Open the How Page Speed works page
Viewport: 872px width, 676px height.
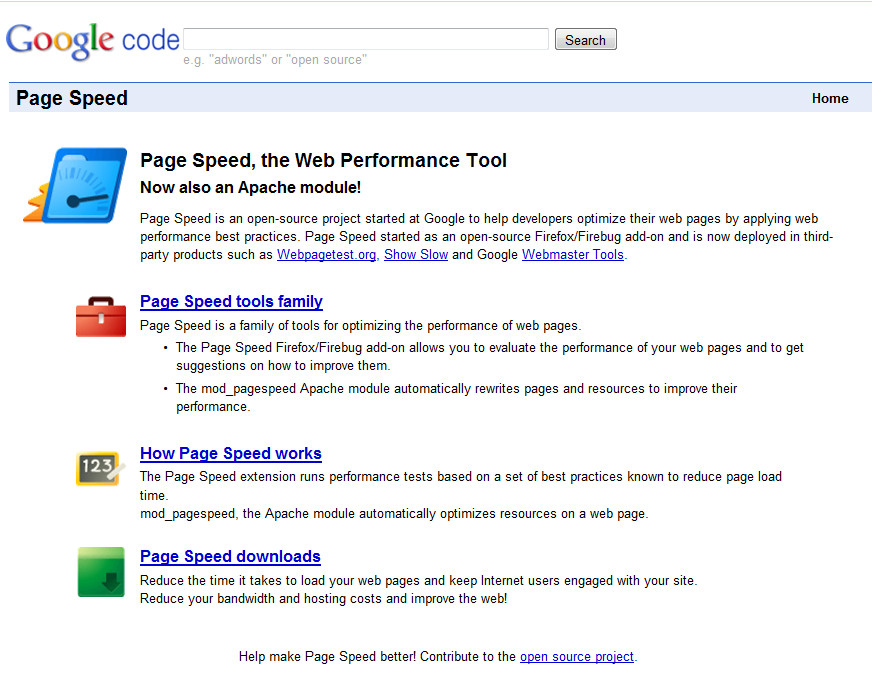pos(230,453)
